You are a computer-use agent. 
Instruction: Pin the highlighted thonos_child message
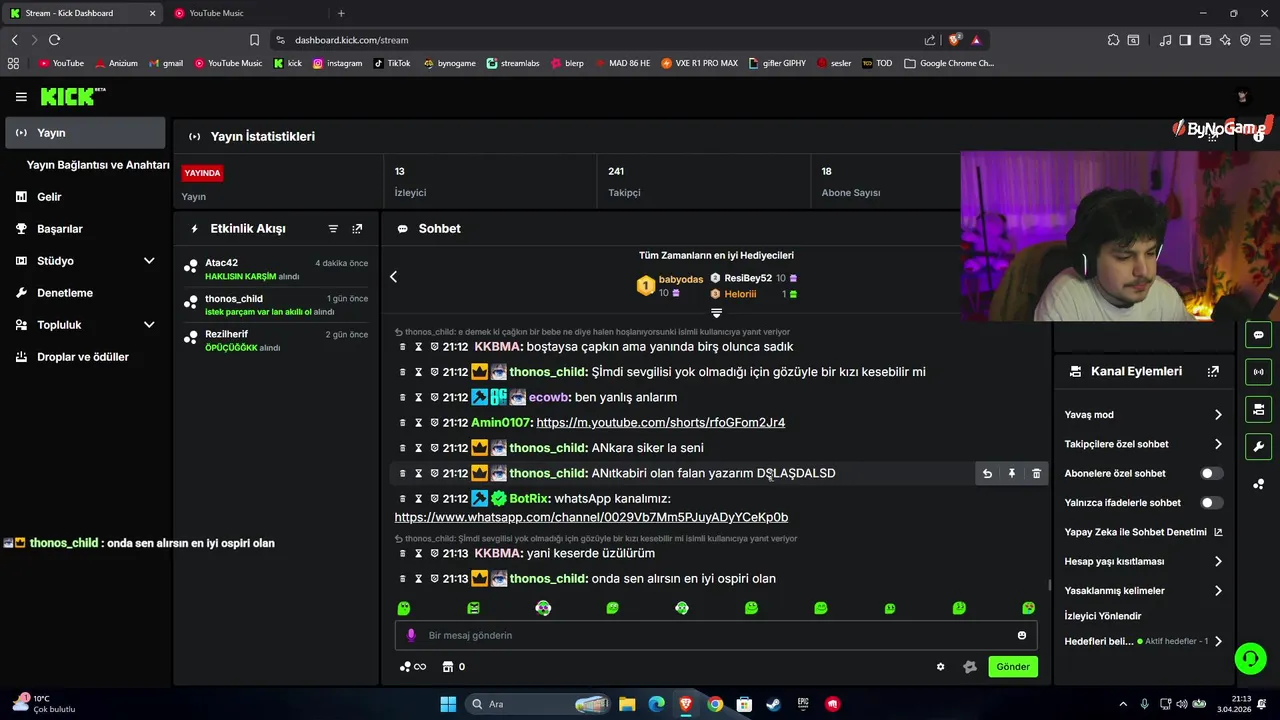click(x=1012, y=474)
